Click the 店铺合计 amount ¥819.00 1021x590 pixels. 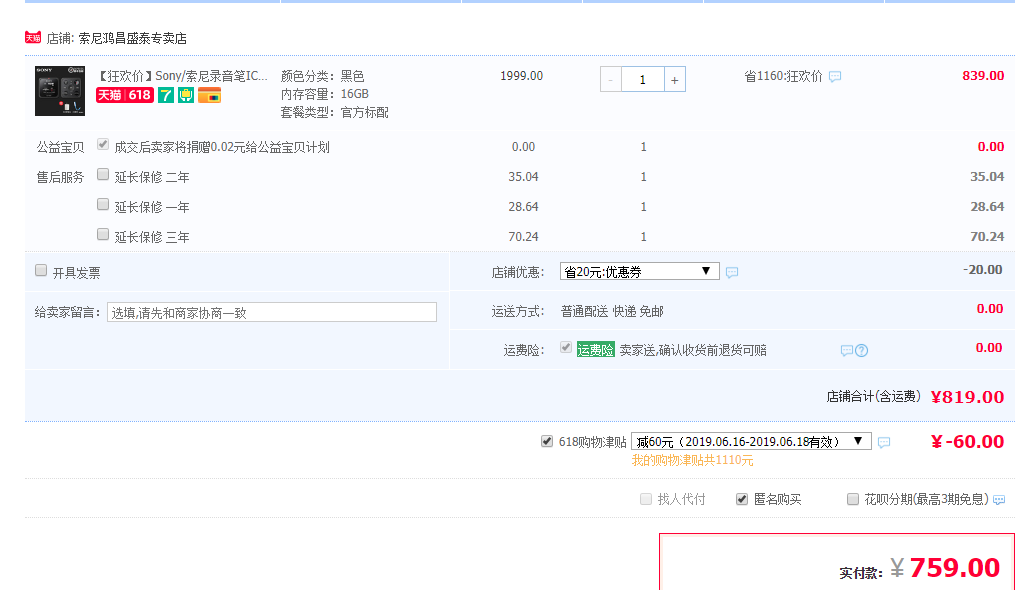tap(967, 397)
